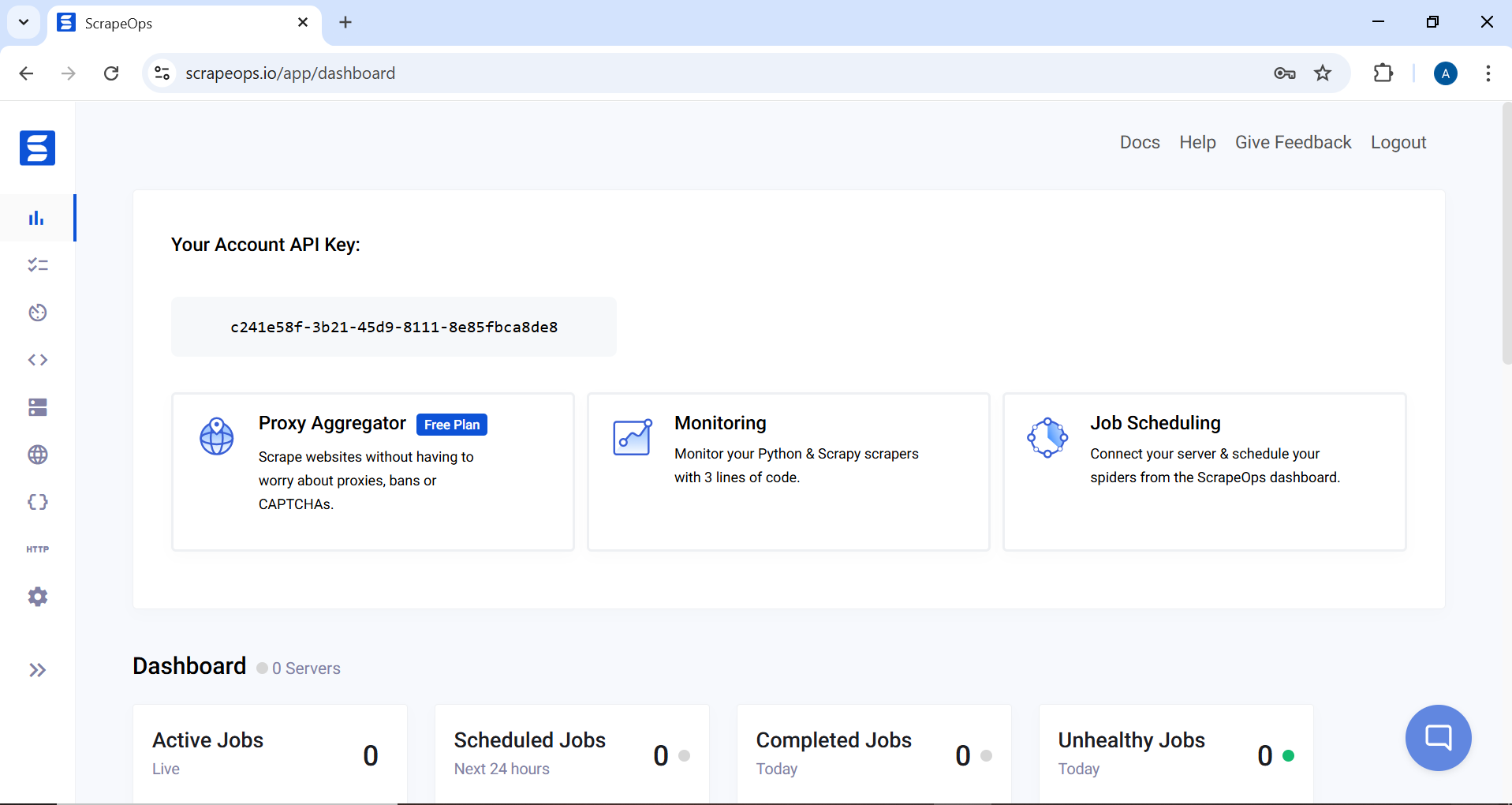Expand the sidebar with double chevron

click(x=37, y=670)
